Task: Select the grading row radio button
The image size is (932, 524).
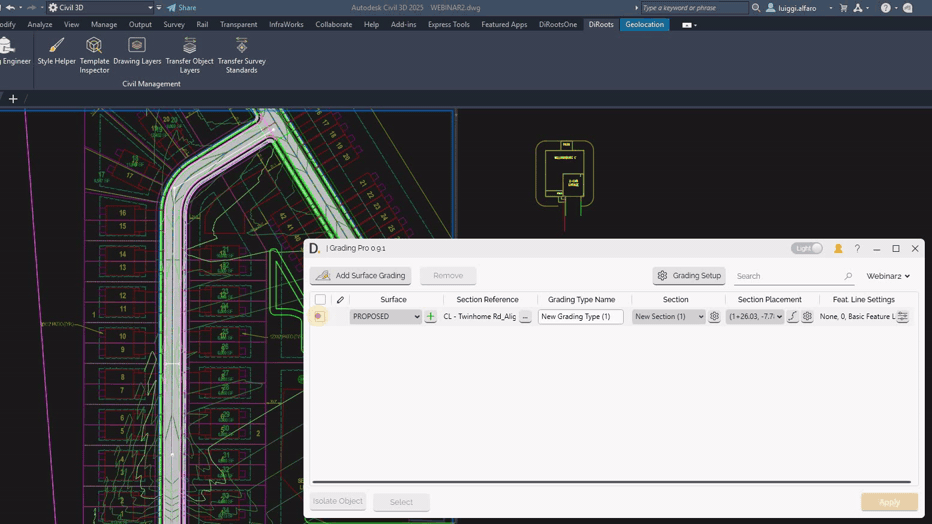Action: click(318, 317)
